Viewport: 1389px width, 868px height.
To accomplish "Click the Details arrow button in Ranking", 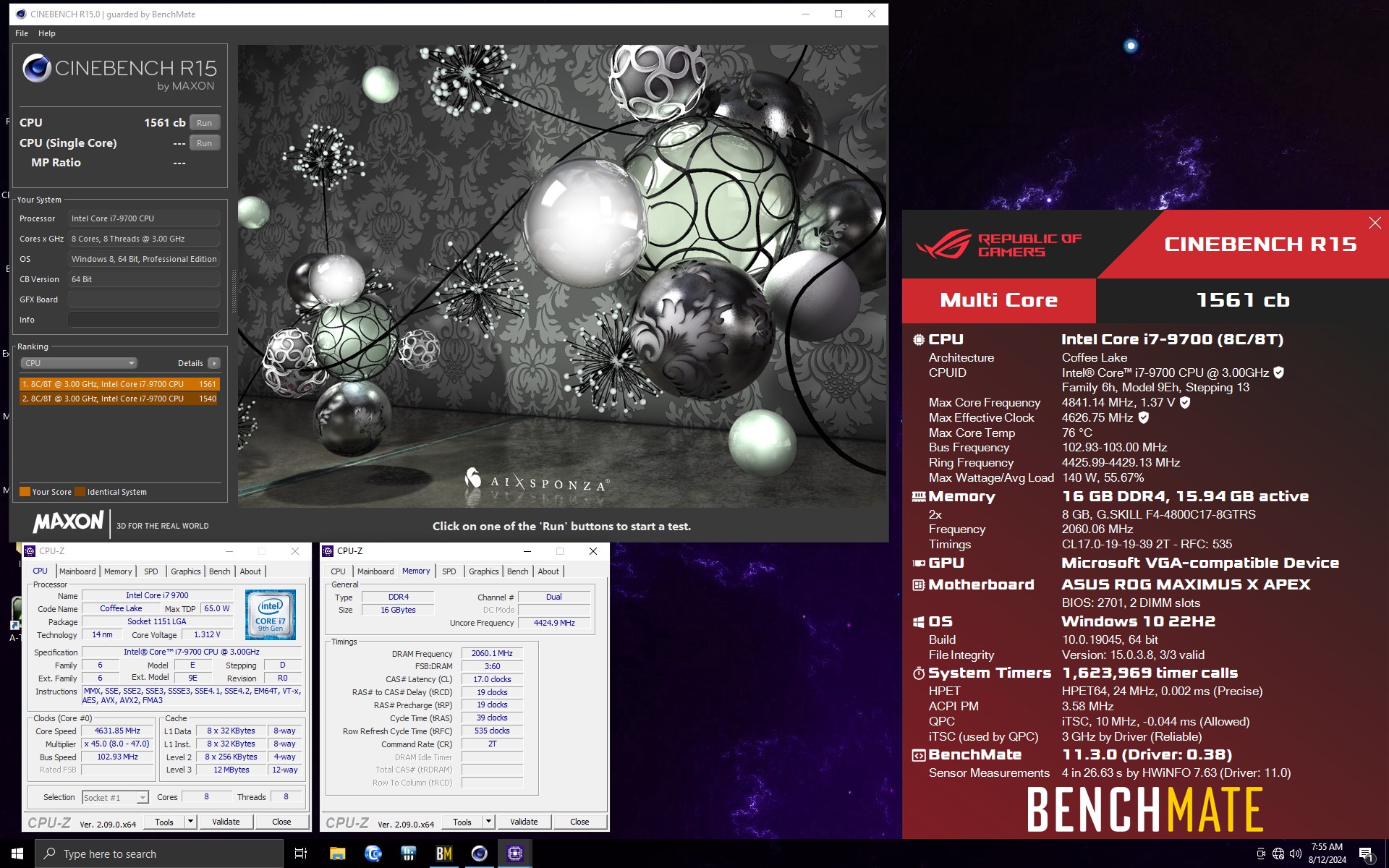I will pos(213,363).
